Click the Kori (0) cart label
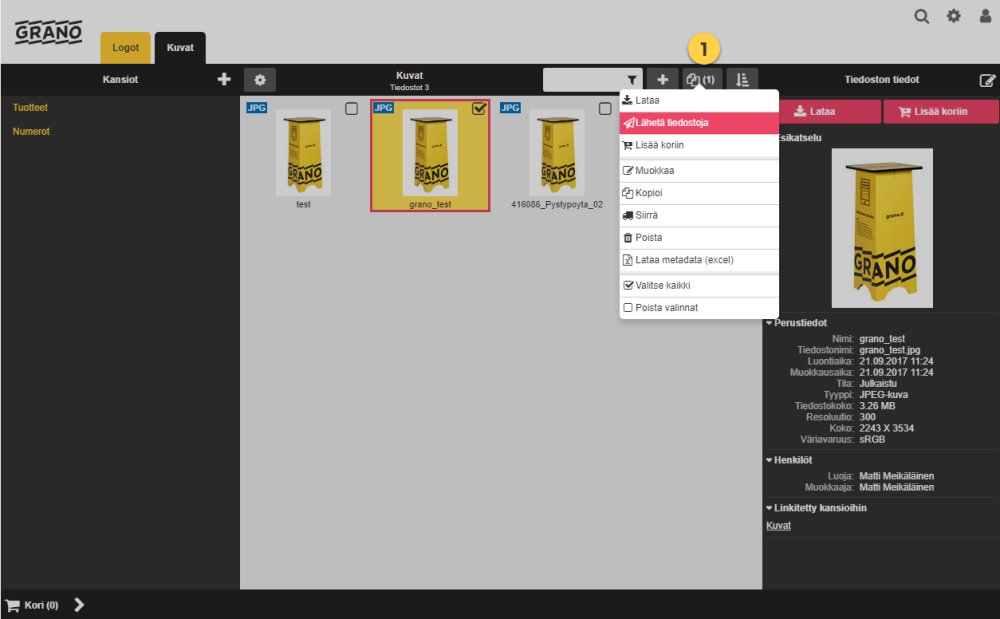 coord(41,605)
